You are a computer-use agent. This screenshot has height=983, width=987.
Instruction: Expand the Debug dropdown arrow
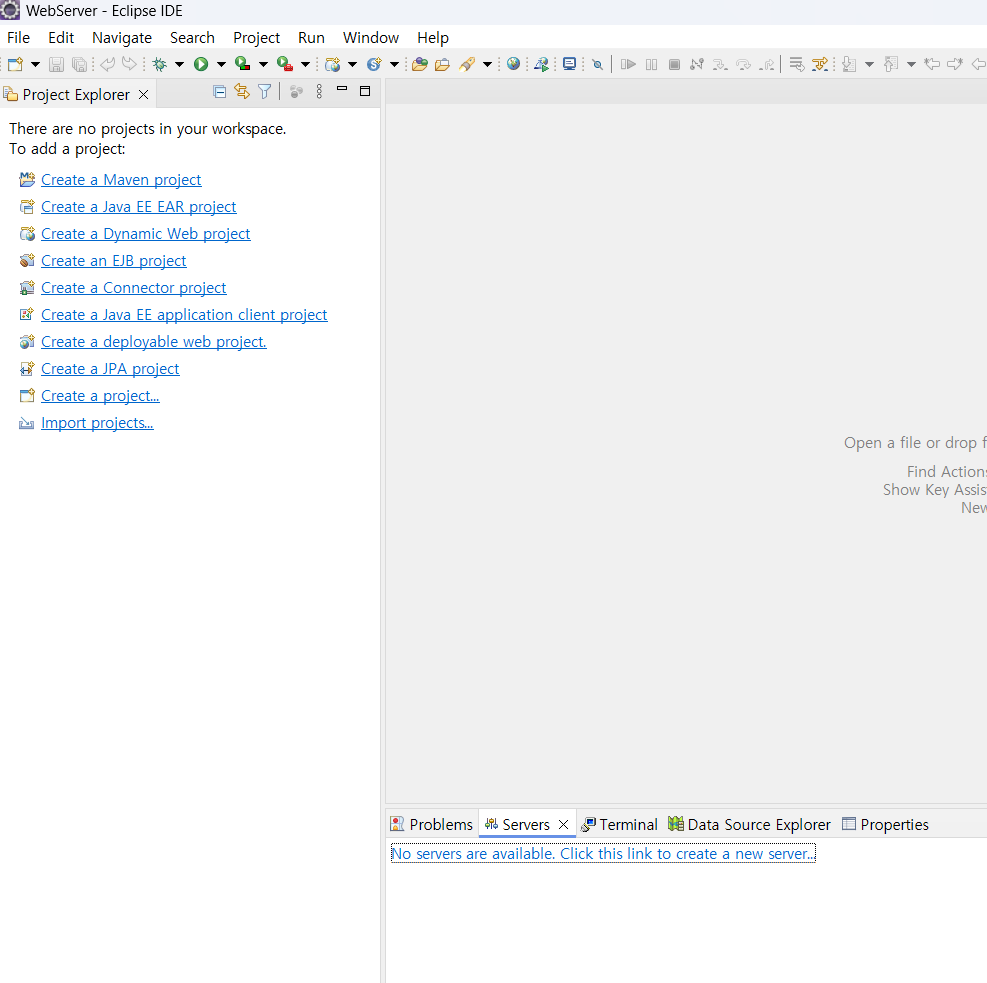tap(179, 64)
